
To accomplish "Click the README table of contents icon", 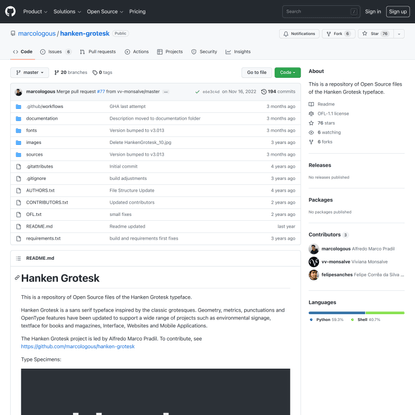I will 19,258.
